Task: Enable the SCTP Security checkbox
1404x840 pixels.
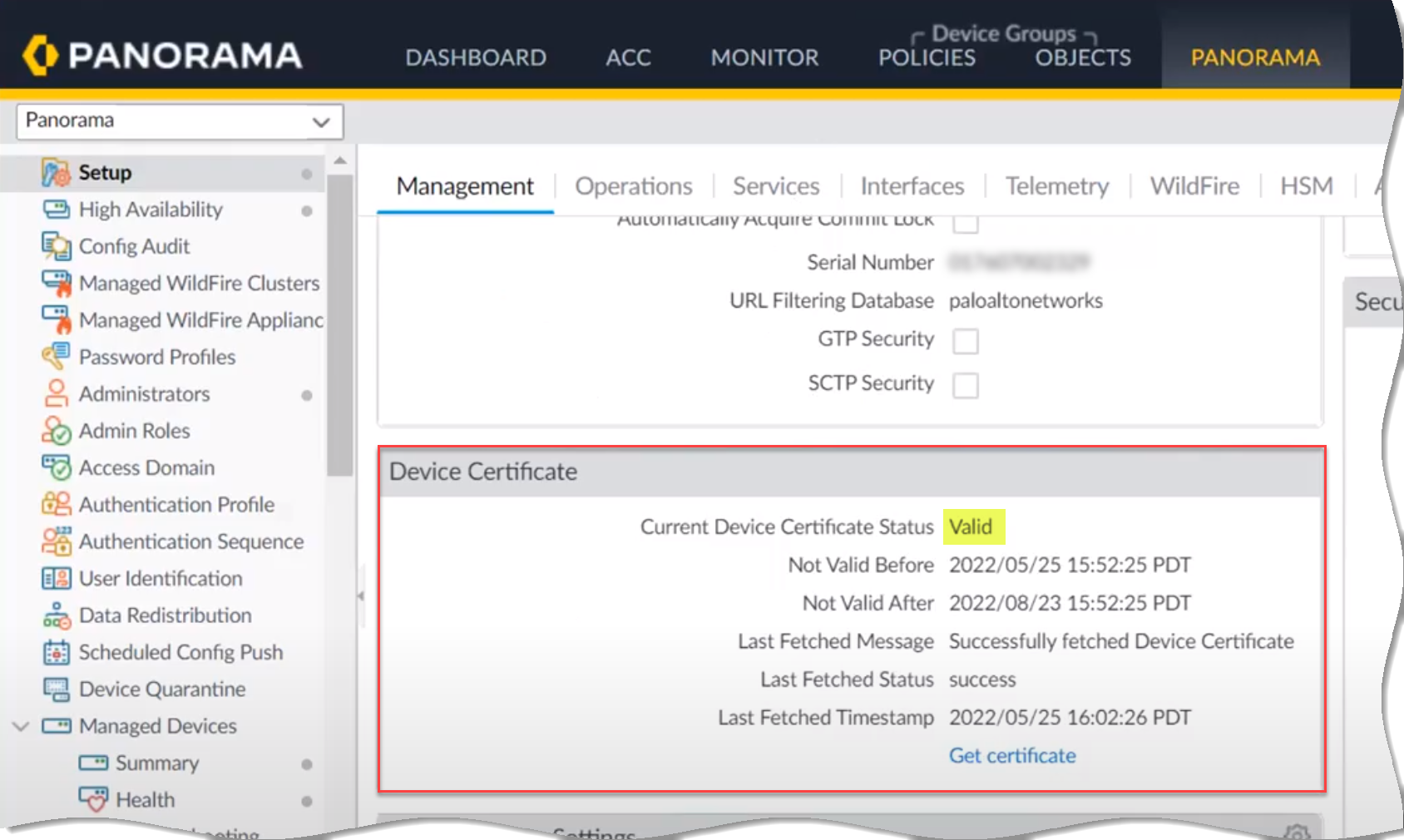Action: pos(965,385)
